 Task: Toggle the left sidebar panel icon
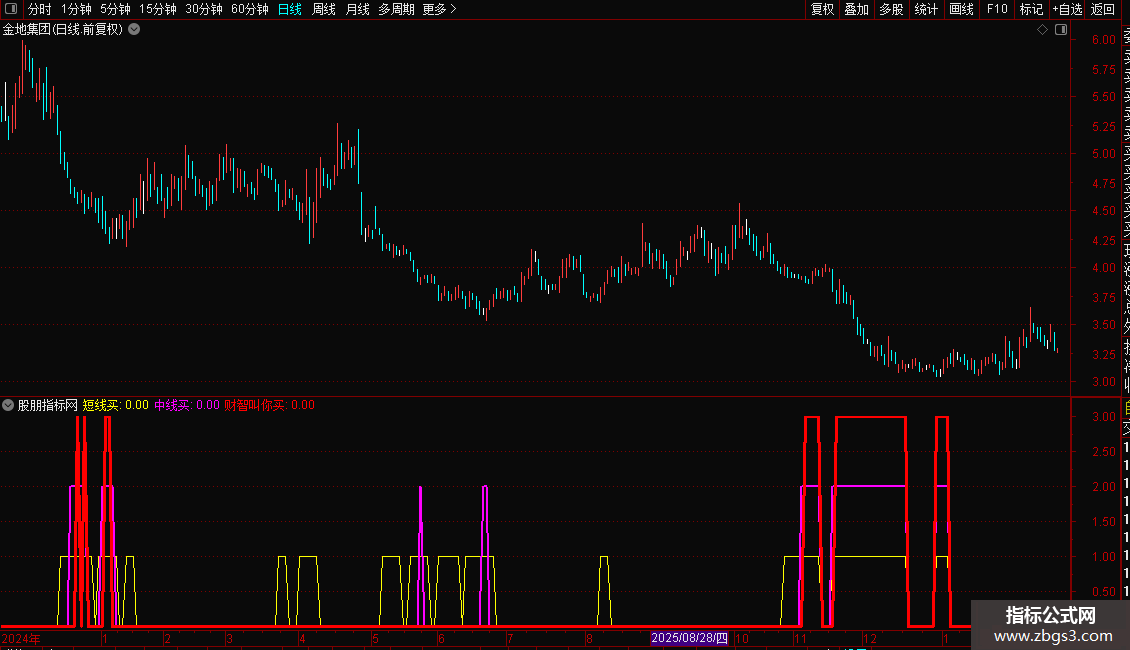[x=11, y=9]
